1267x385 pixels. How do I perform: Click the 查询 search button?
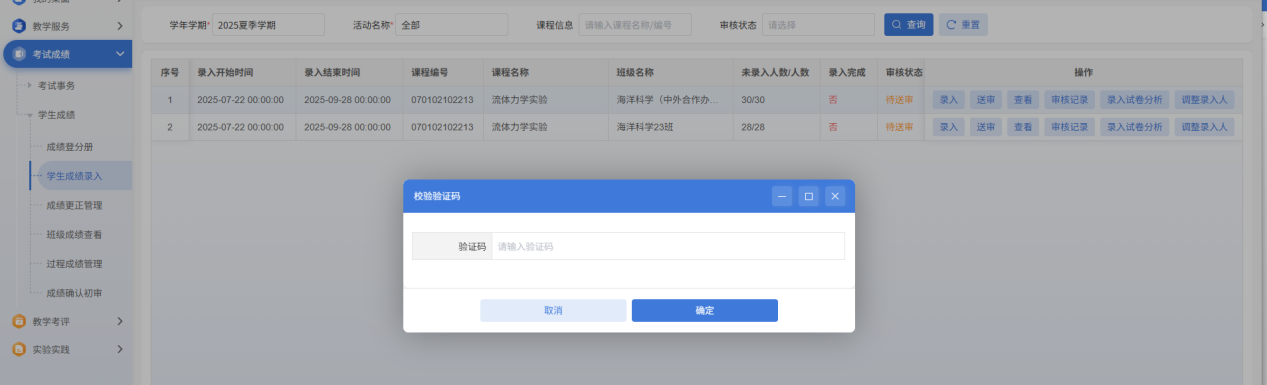pyautogui.click(x=908, y=24)
